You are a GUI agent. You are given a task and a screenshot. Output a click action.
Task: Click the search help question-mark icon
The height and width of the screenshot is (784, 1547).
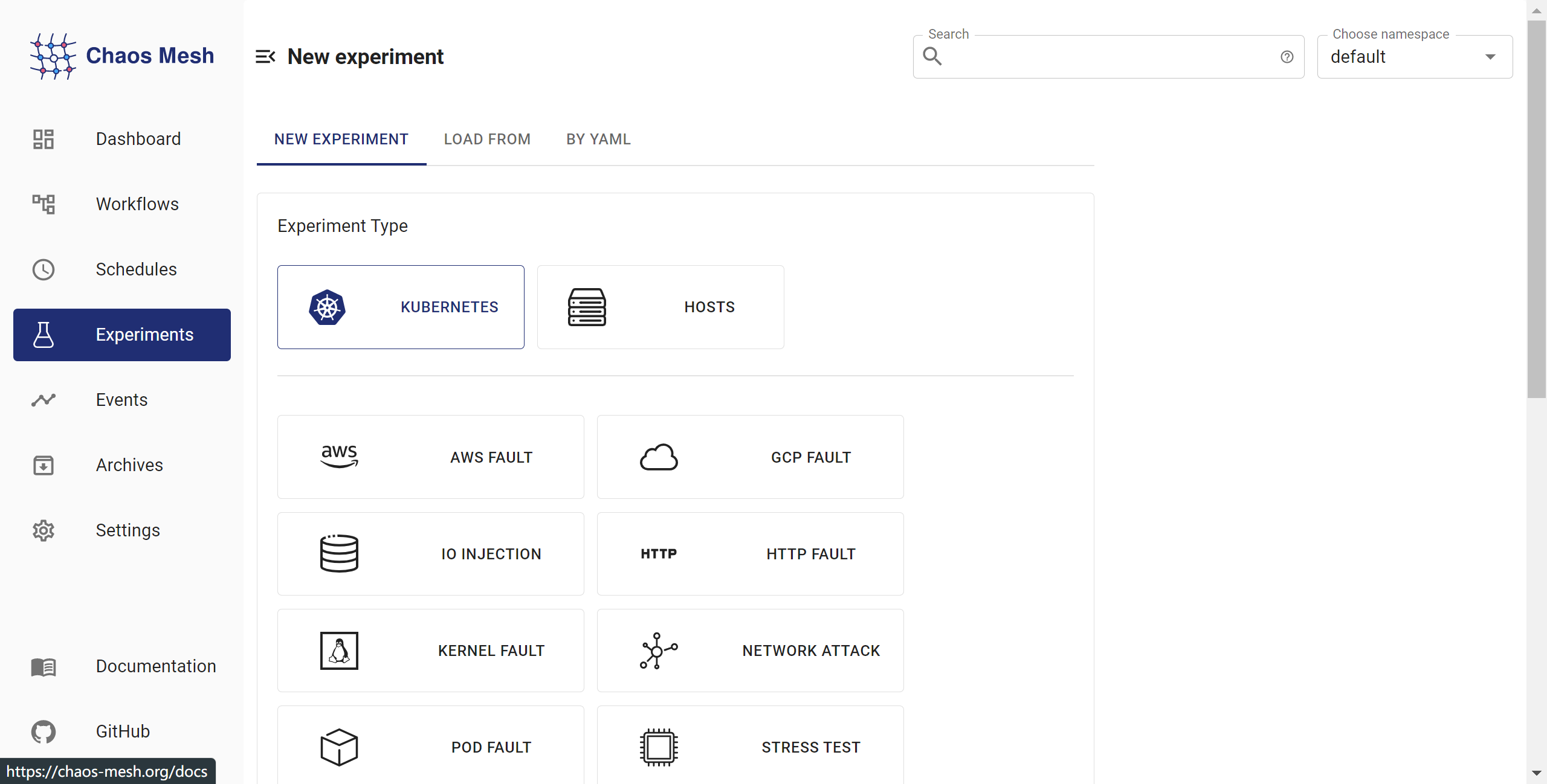point(1287,57)
